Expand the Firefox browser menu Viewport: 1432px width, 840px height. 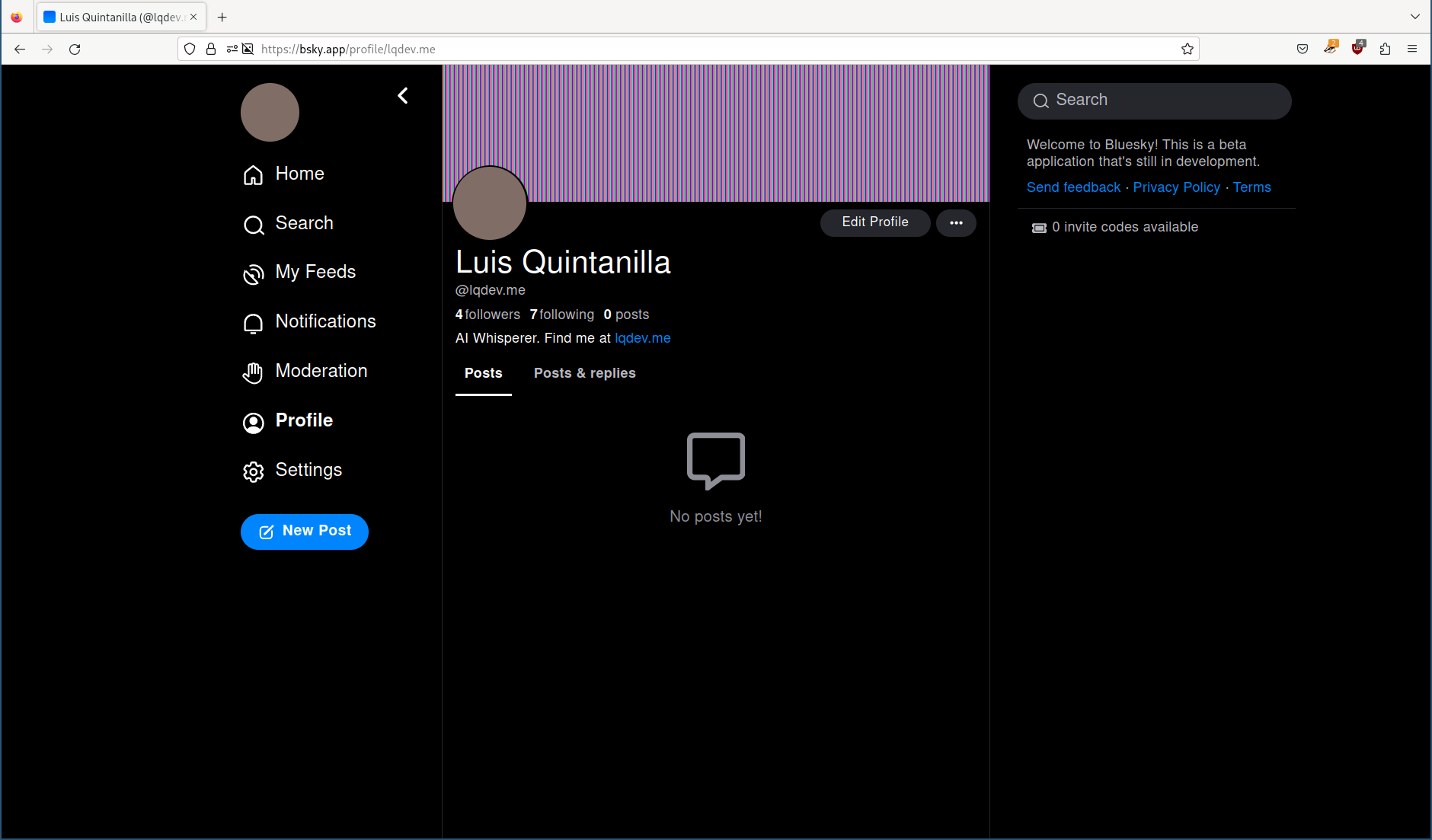click(1413, 49)
